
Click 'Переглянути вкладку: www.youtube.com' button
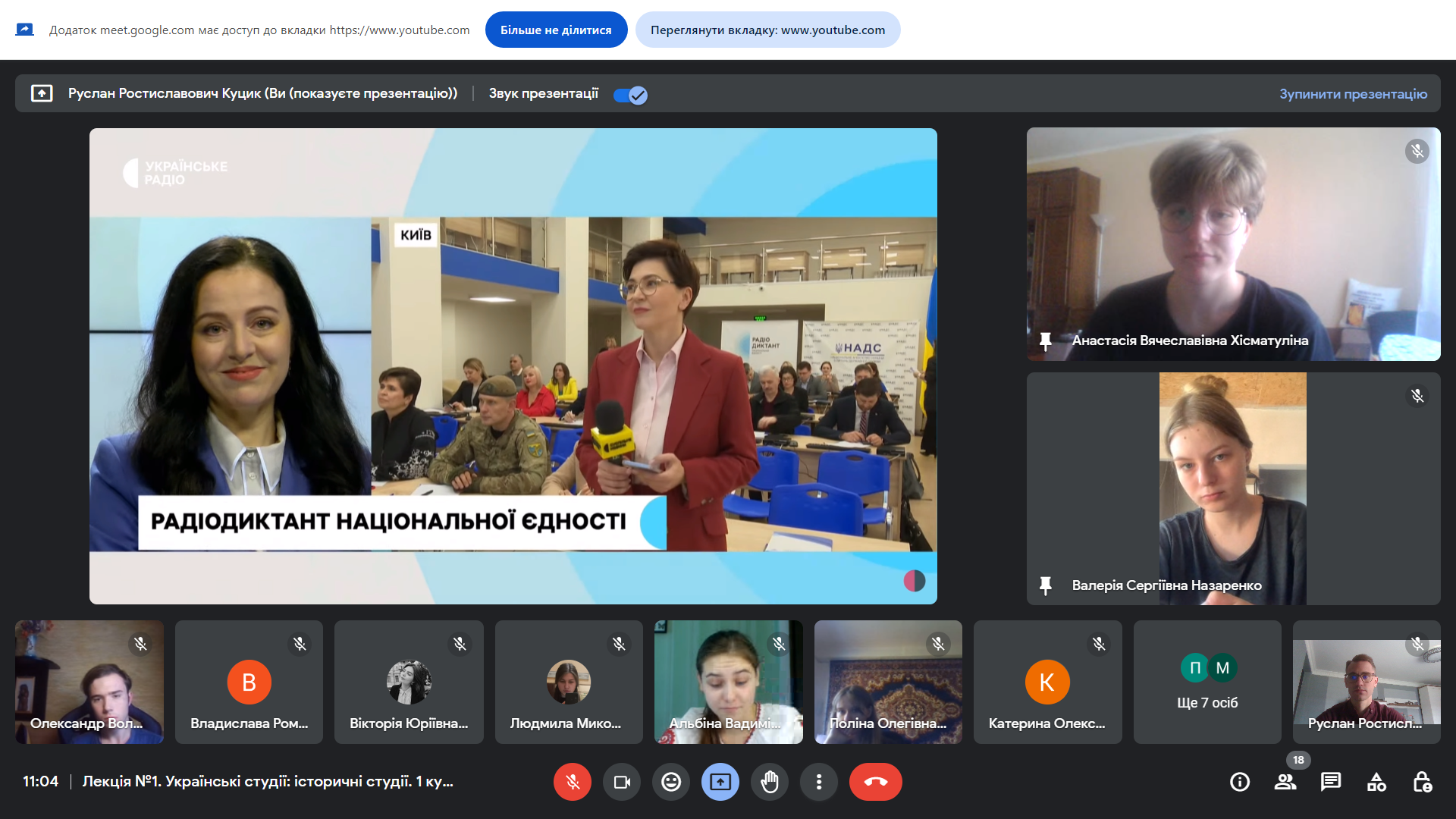[x=767, y=30]
